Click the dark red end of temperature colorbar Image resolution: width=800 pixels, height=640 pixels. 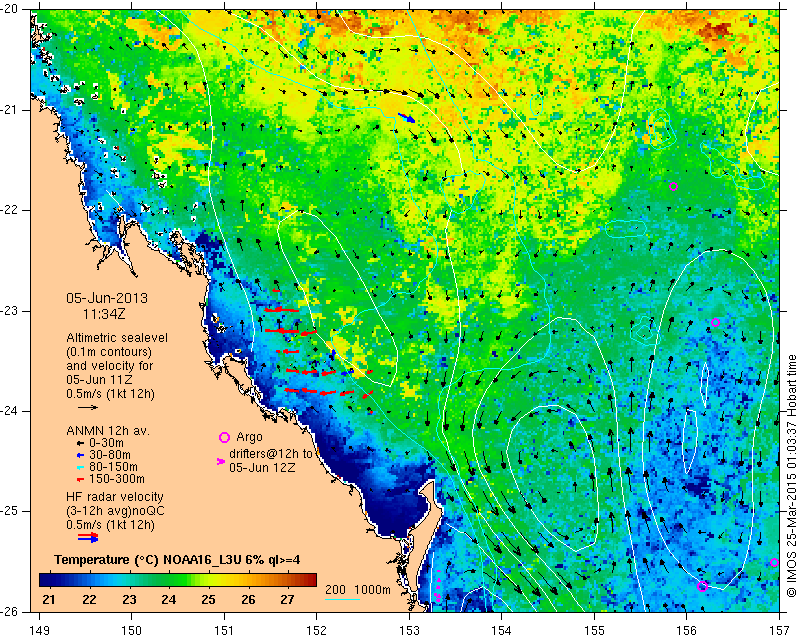[x=310, y=580]
